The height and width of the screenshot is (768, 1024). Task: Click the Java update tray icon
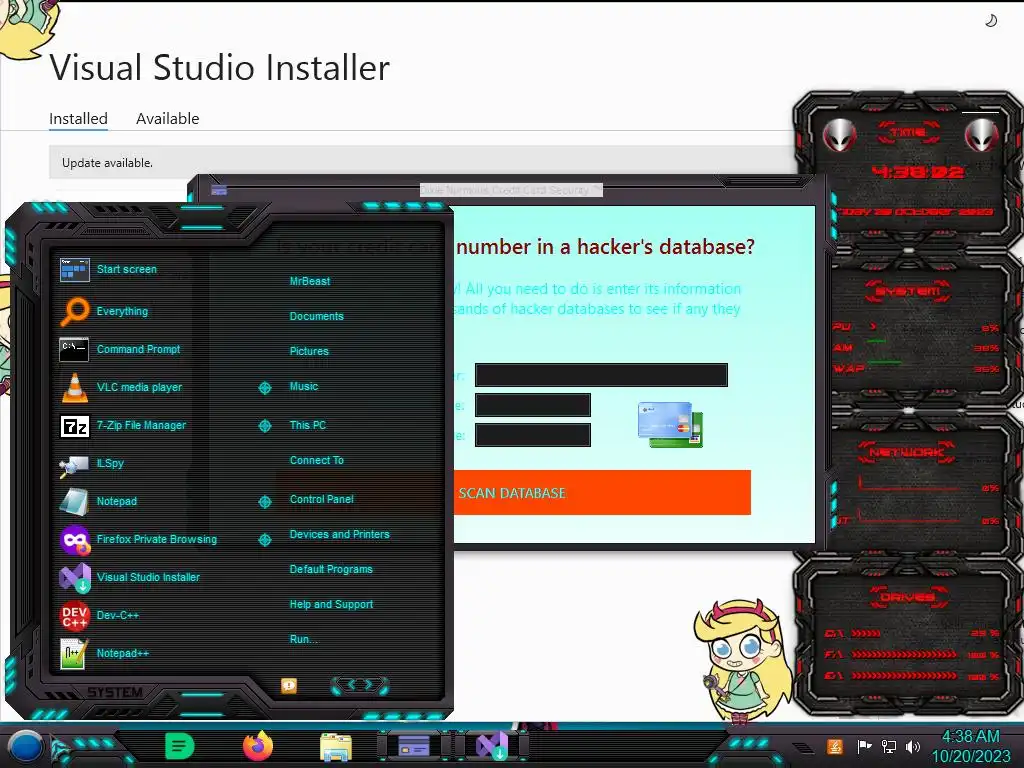coord(835,746)
